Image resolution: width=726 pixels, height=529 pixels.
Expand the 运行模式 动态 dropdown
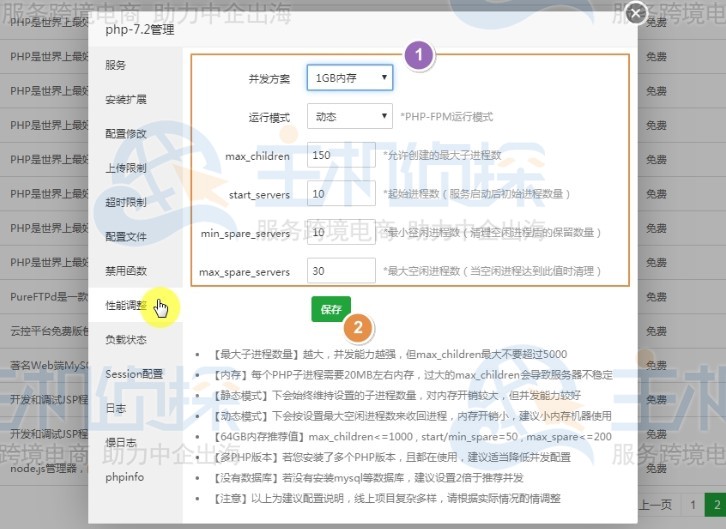[x=349, y=116]
